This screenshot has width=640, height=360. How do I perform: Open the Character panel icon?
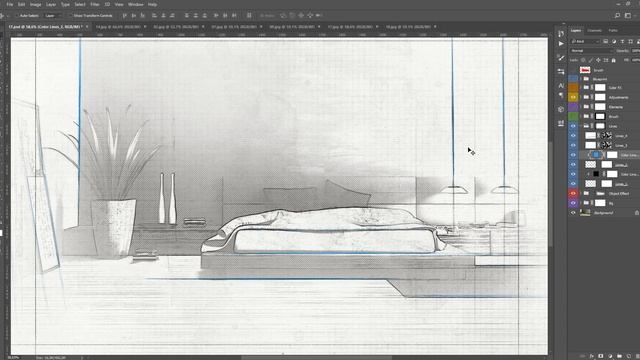tap(561, 85)
